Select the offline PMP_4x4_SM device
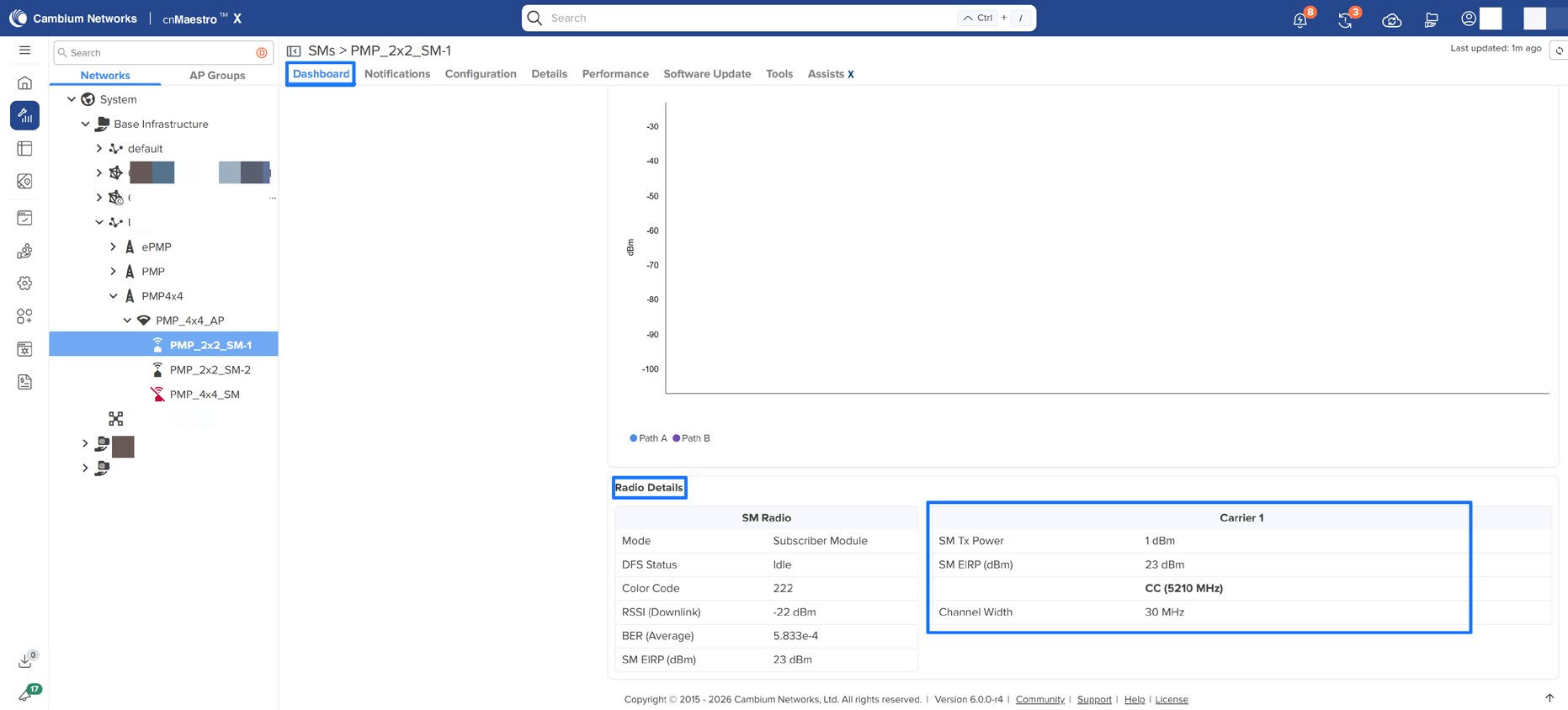This screenshot has height=710, width=1568. coord(205,395)
